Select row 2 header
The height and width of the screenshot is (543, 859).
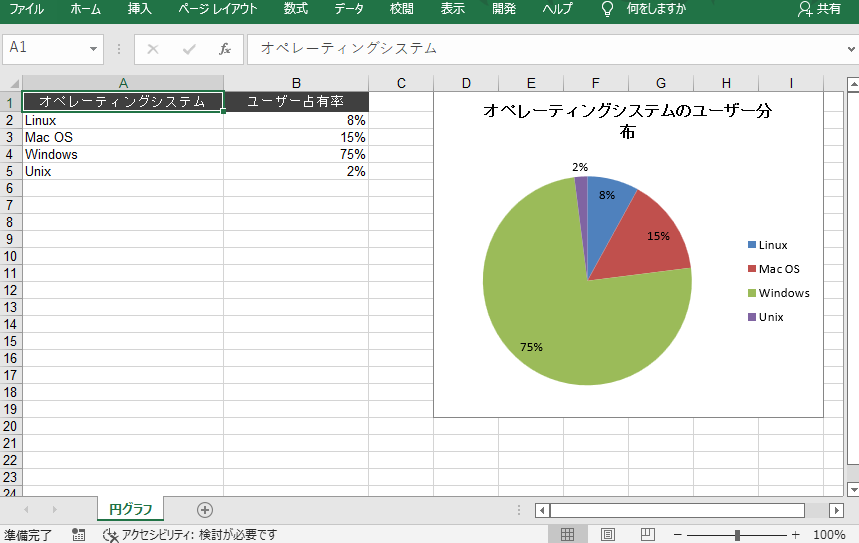tap(10, 121)
